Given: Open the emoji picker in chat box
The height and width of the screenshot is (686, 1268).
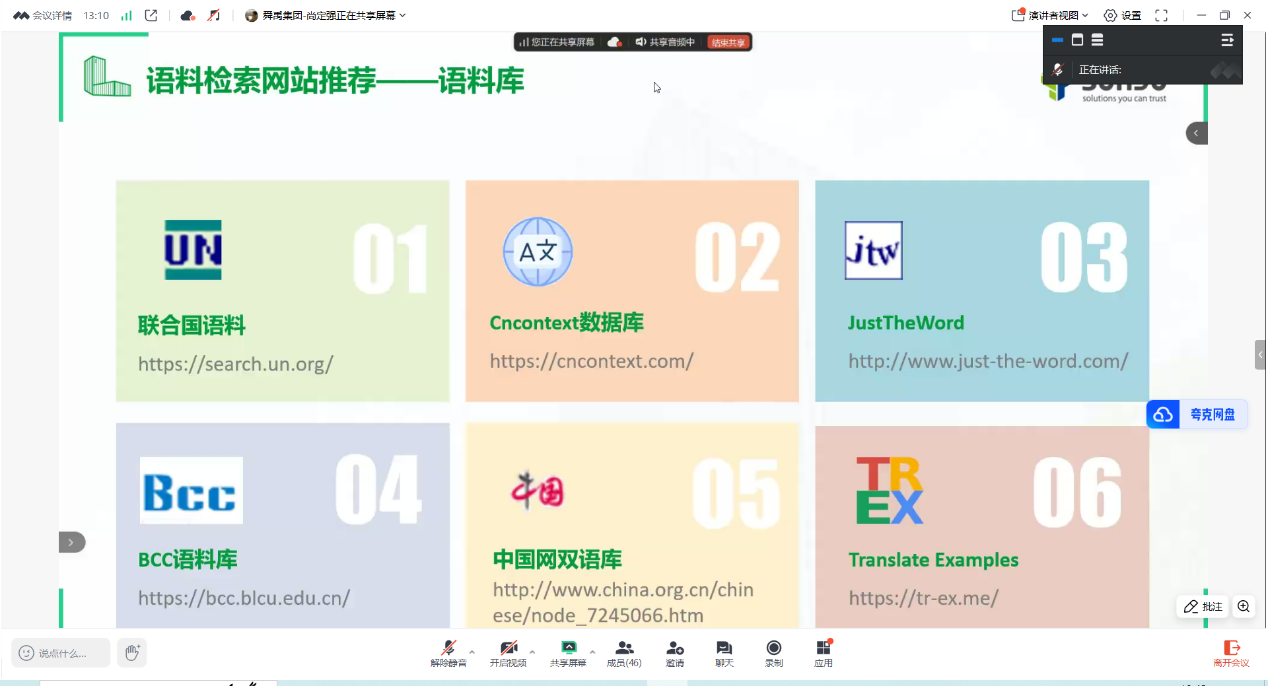Looking at the screenshot, I should (x=27, y=653).
